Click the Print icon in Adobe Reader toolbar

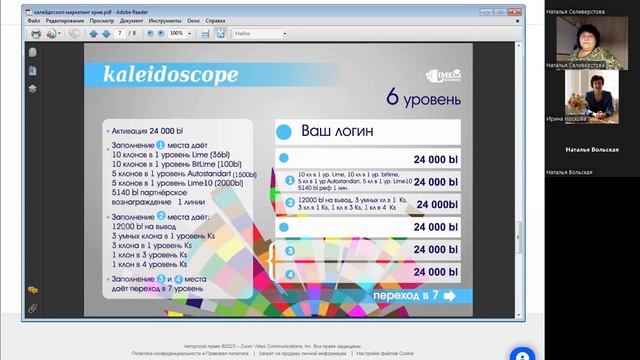point(36,33)
